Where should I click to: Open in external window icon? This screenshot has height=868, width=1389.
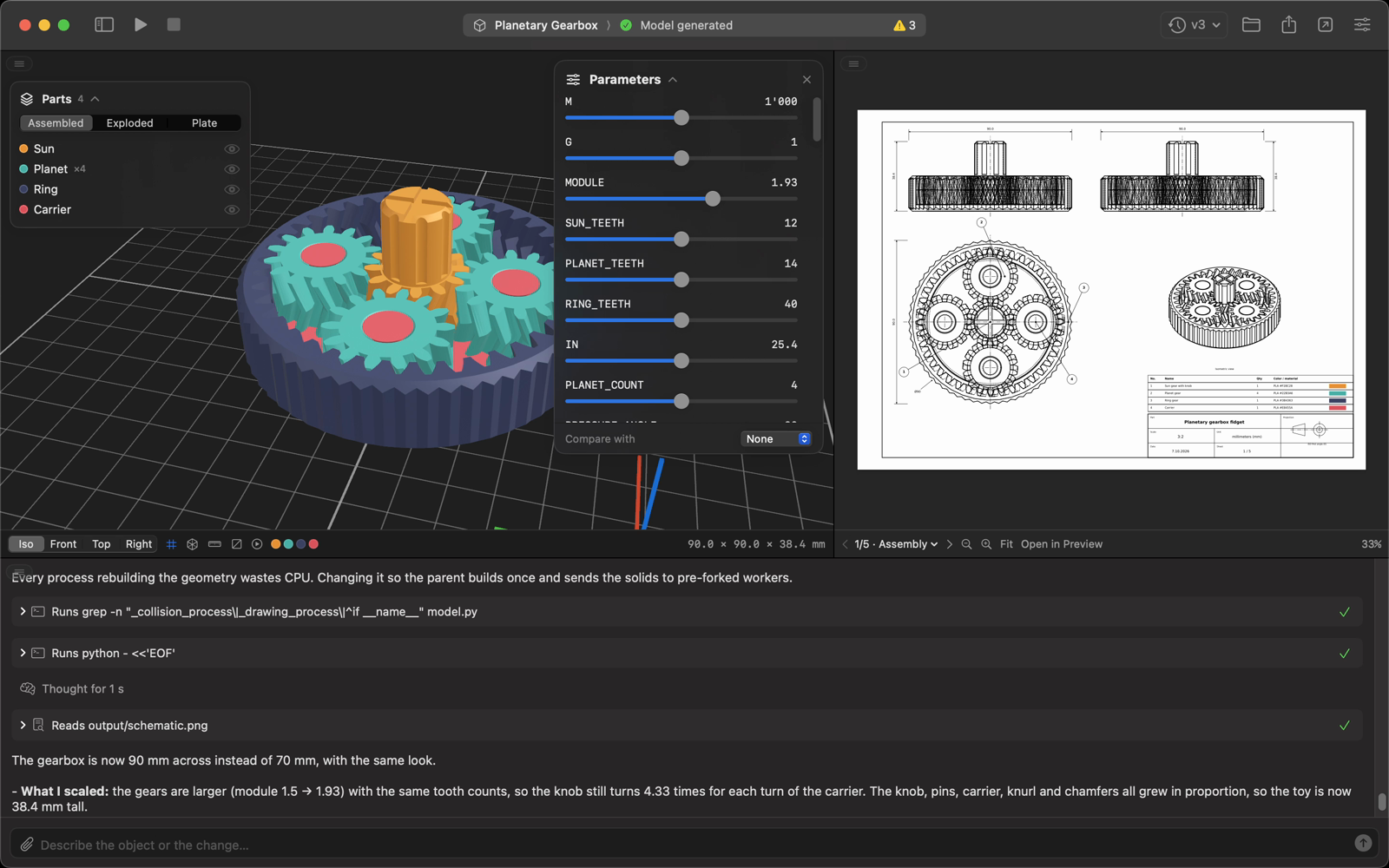pyautogui.click(x=1325, y=25)
